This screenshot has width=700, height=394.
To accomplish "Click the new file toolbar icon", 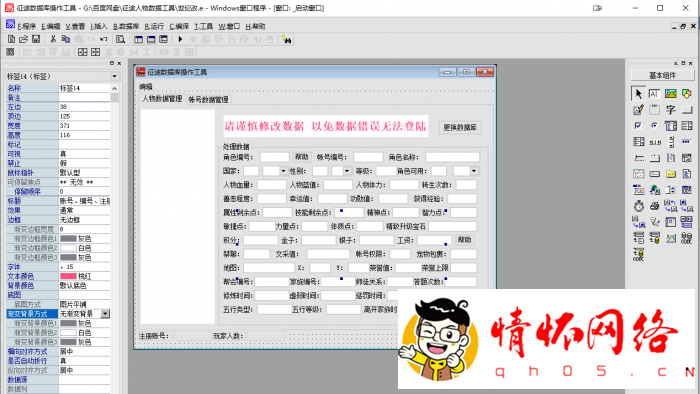I will pyautogui.click(x=12, y=39).
